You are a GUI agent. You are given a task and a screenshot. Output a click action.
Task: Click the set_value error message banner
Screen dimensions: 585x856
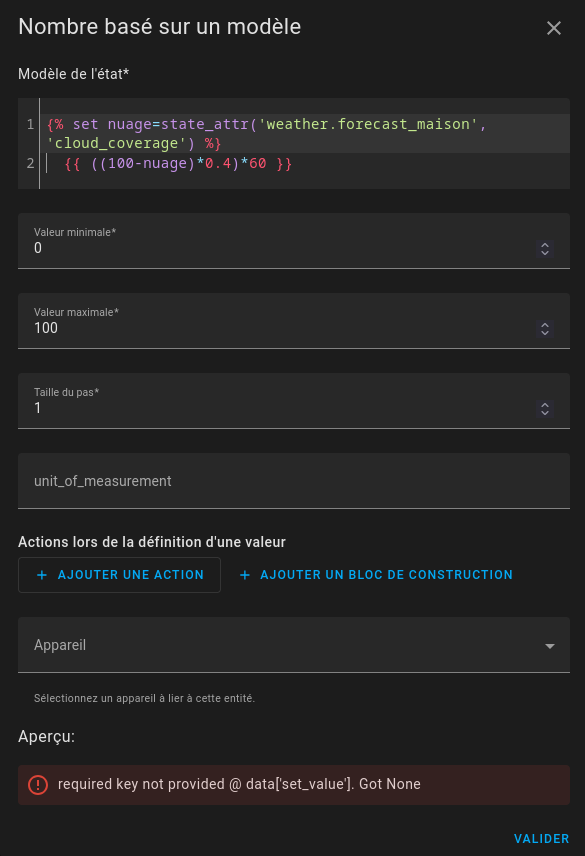tap(294, 784)
